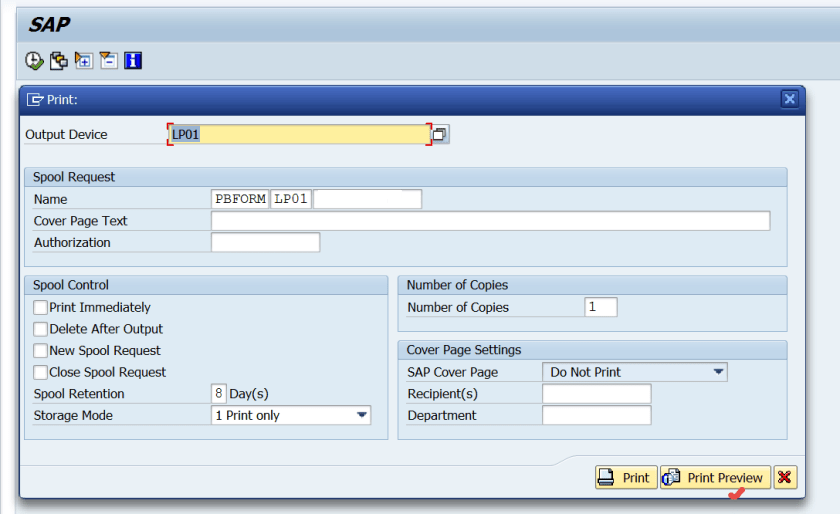
Task: Click the Output Device label
Action: (66, 135)
